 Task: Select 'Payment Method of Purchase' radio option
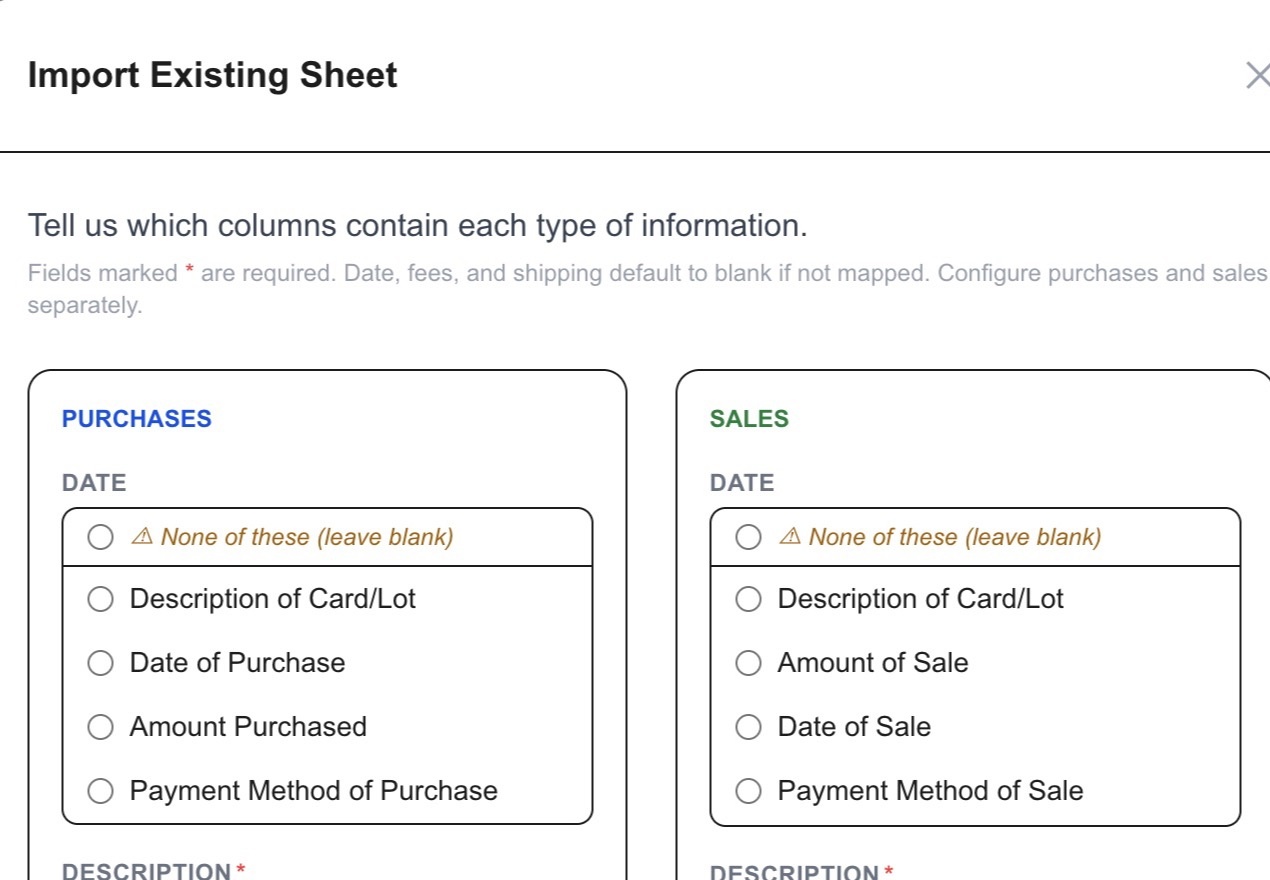click(x=100, y=791)
